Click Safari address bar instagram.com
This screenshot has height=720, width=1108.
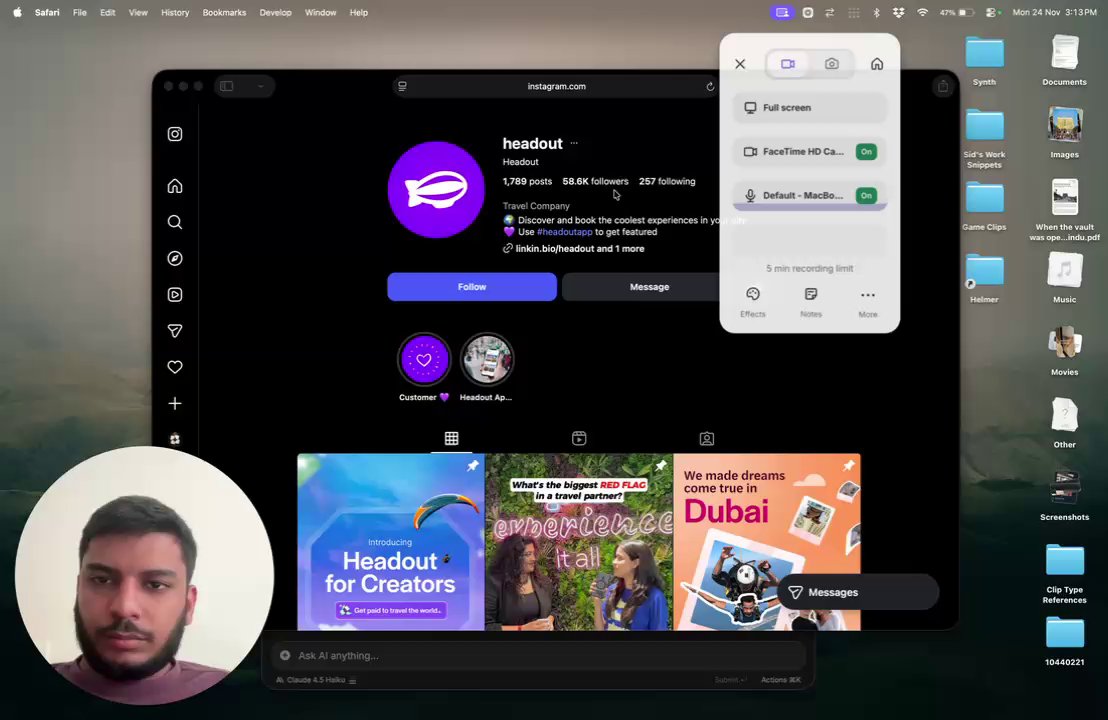point(556,86)
